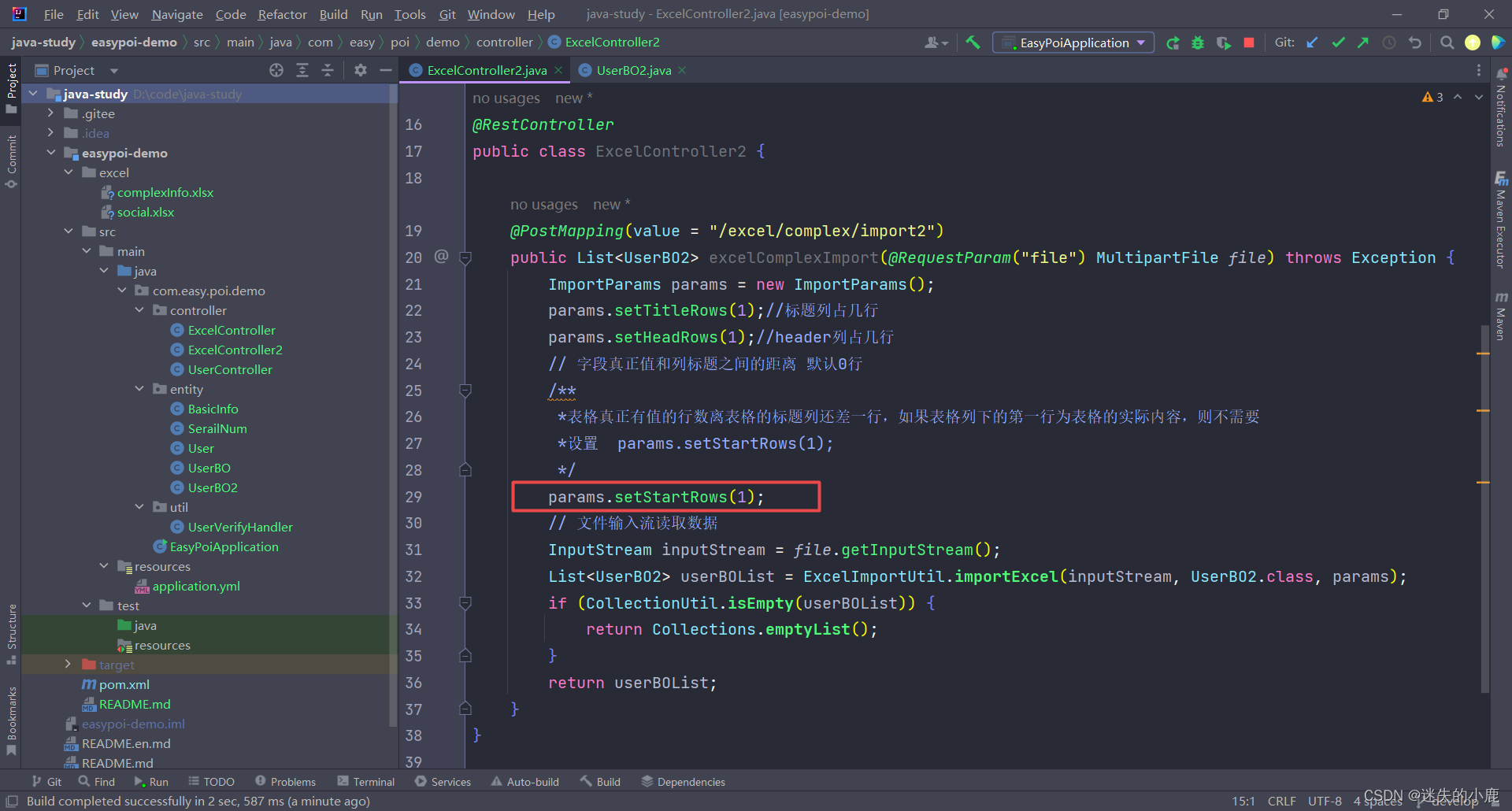This screenshot has height=811, width=1512.
Task: Hide the Project panel
Action: coord(386,70)
